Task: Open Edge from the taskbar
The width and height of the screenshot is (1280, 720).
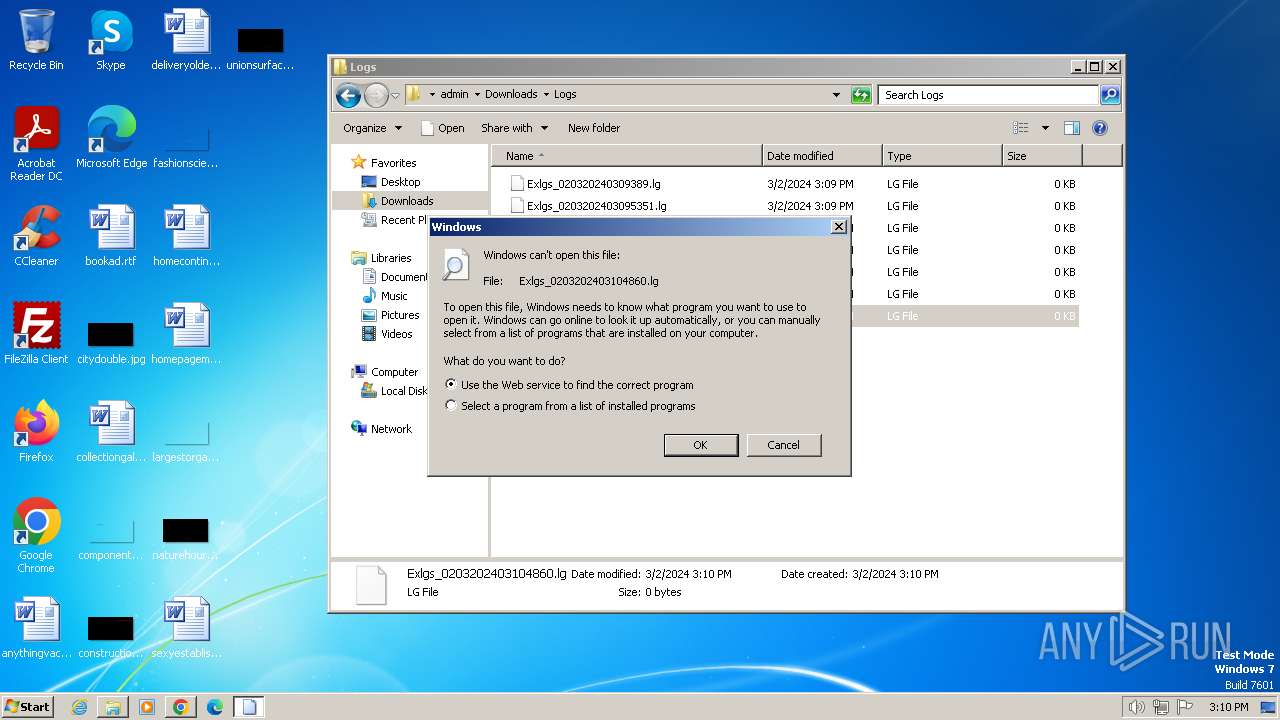Action: [x=215, y=707]
